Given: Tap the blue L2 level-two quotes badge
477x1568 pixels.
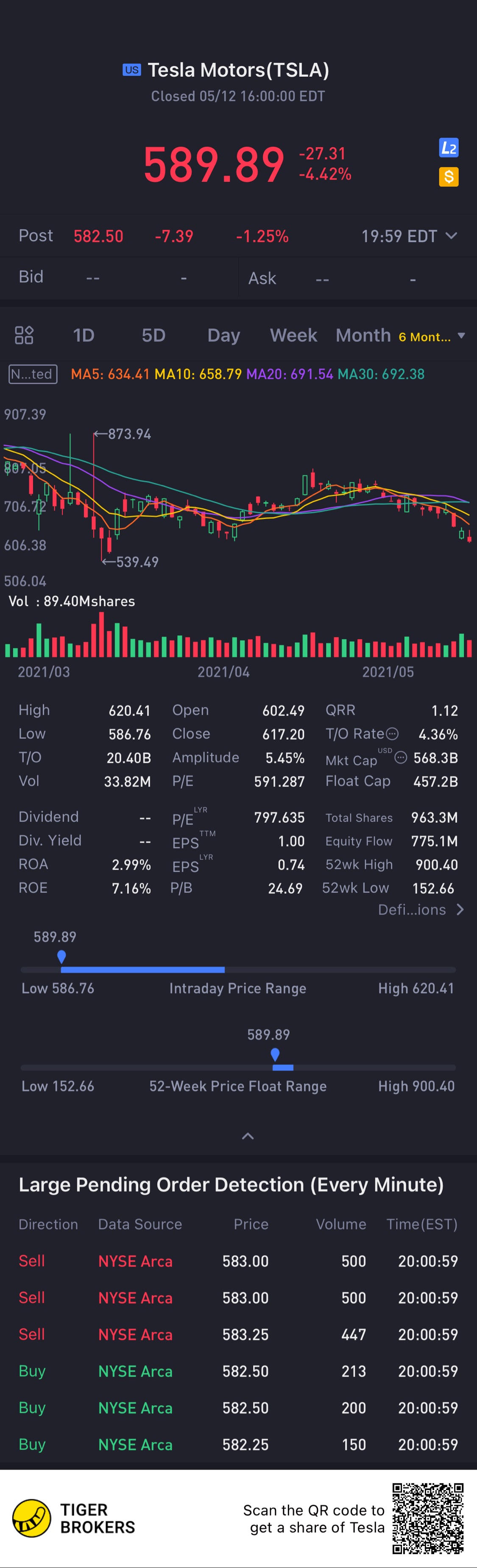Looking at the screenshot, I should (448, 148).
